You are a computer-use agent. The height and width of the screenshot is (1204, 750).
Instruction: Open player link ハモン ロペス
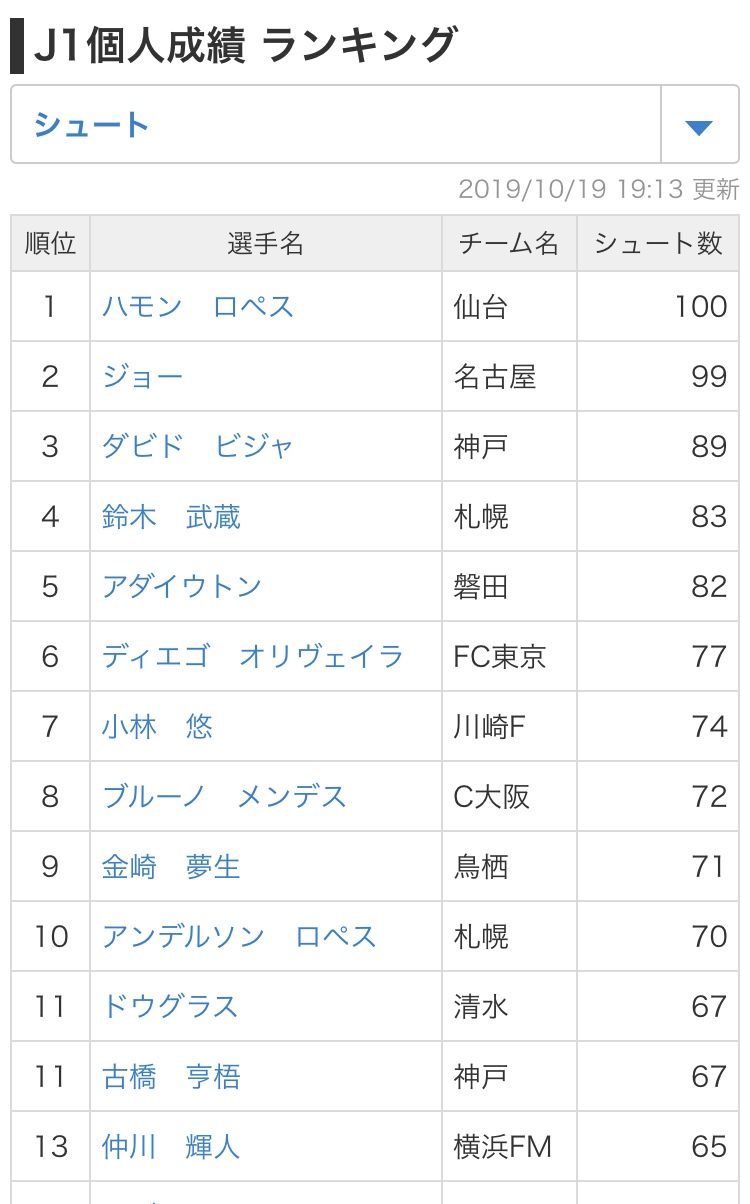click(198, 306)
